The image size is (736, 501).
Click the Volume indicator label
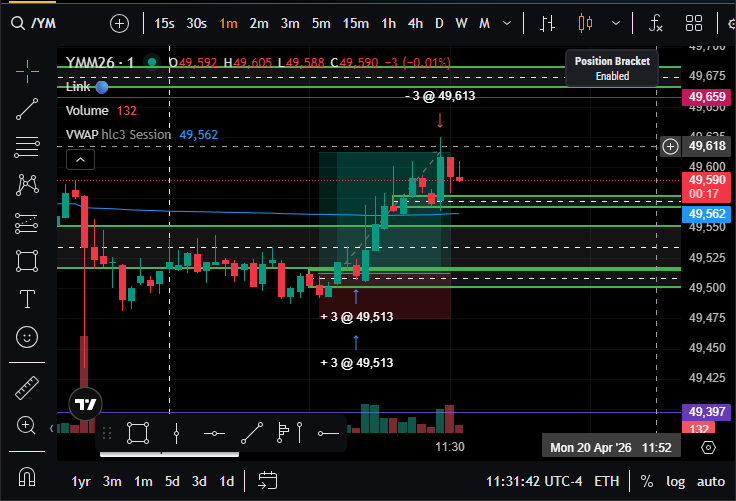(x=87, y=111)
